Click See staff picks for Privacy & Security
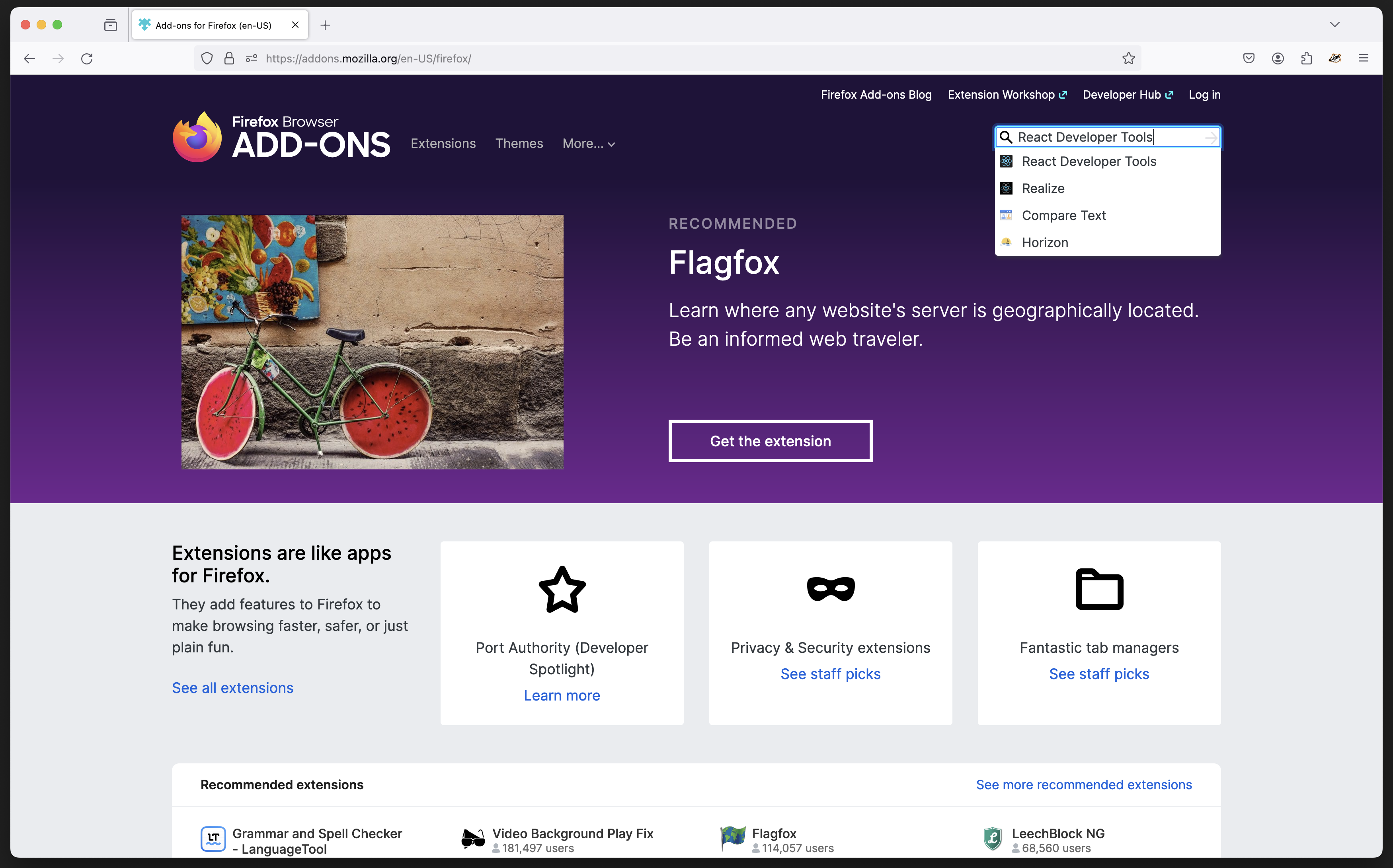 [x=830, y=674]
